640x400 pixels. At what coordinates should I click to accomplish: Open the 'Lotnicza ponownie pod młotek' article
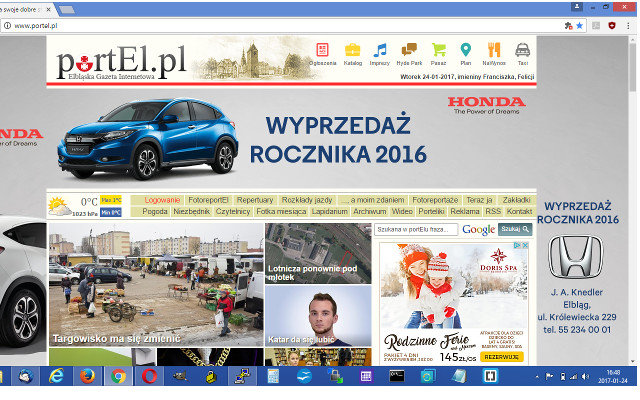(318, 253)
